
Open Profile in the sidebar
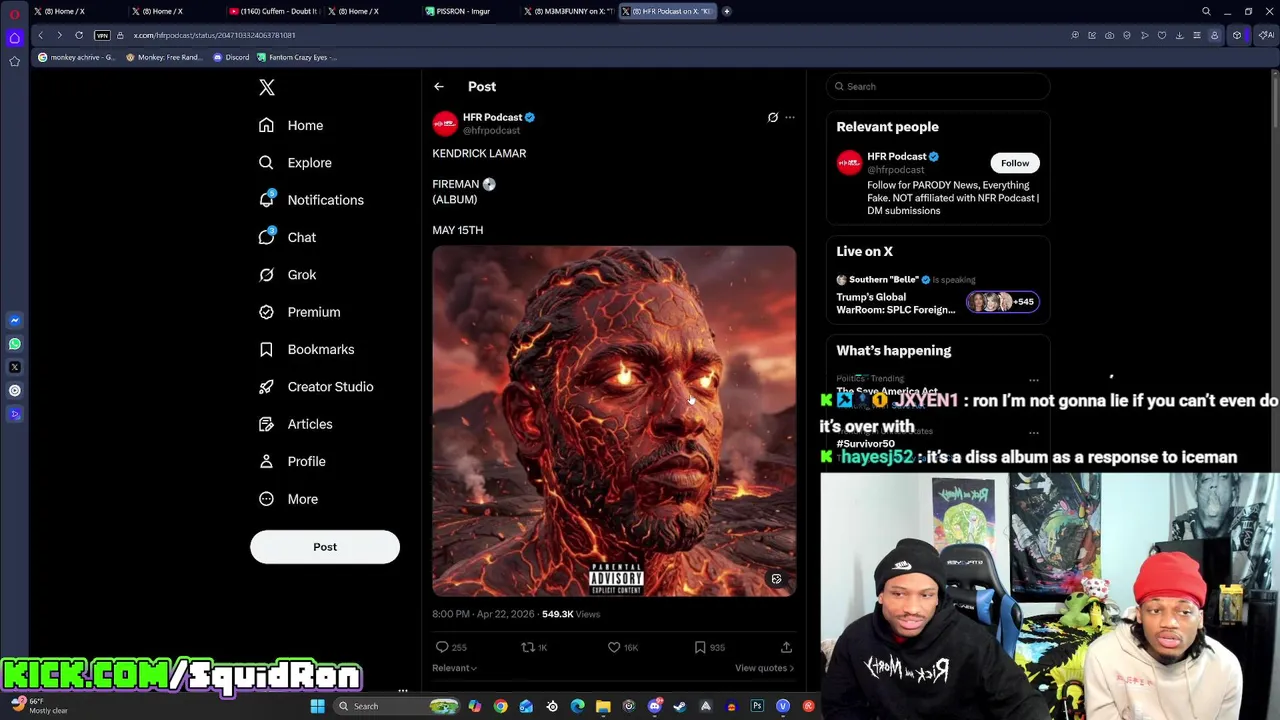coord(292,461)
